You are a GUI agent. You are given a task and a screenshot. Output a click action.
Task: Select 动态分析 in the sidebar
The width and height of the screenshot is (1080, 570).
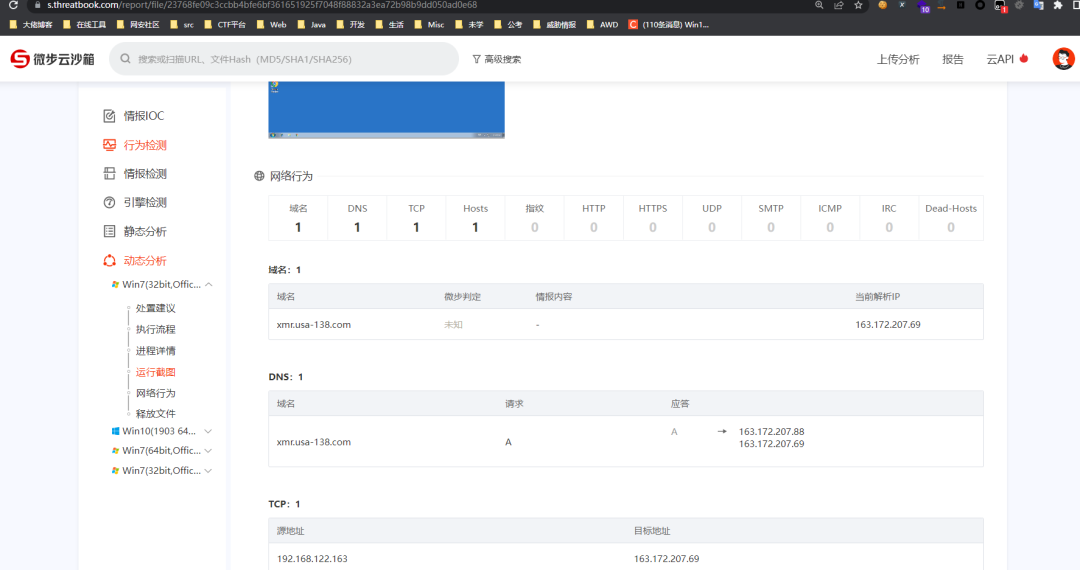pos(145,260)
